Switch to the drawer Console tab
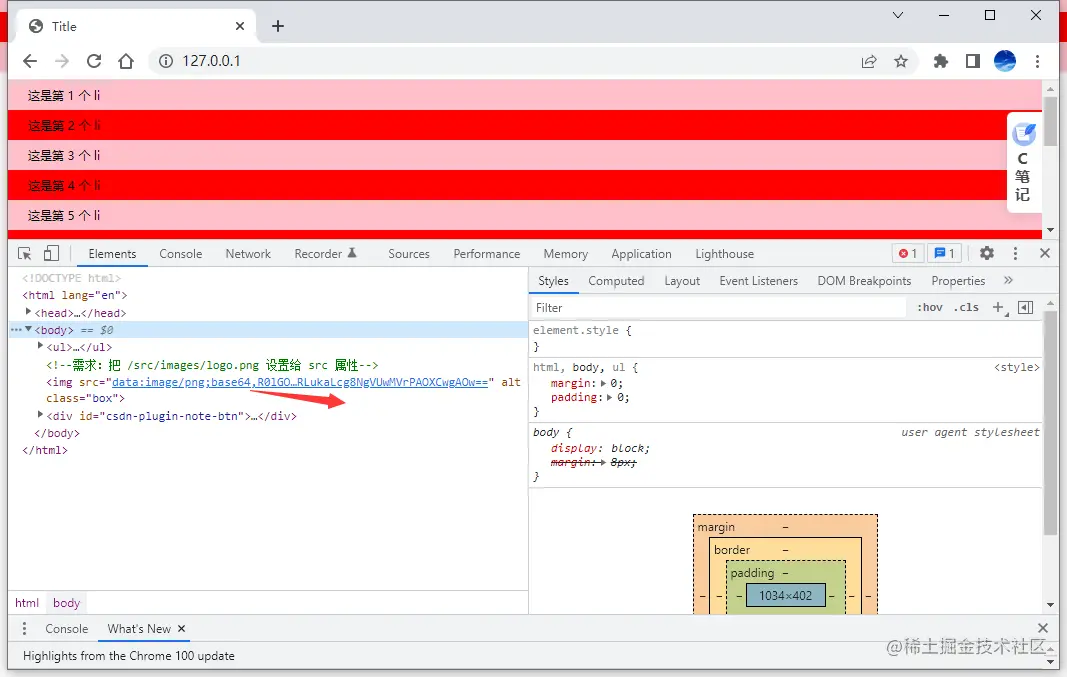 pyautogui.click(x=67, y=629)
